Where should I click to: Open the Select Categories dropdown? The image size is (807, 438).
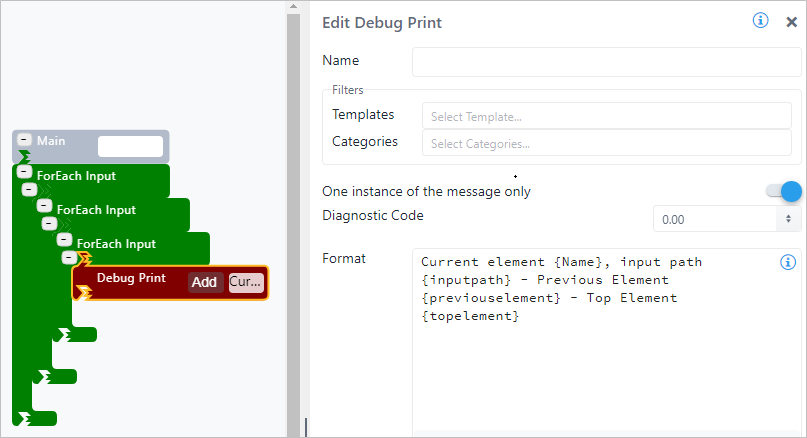[606, 143]
